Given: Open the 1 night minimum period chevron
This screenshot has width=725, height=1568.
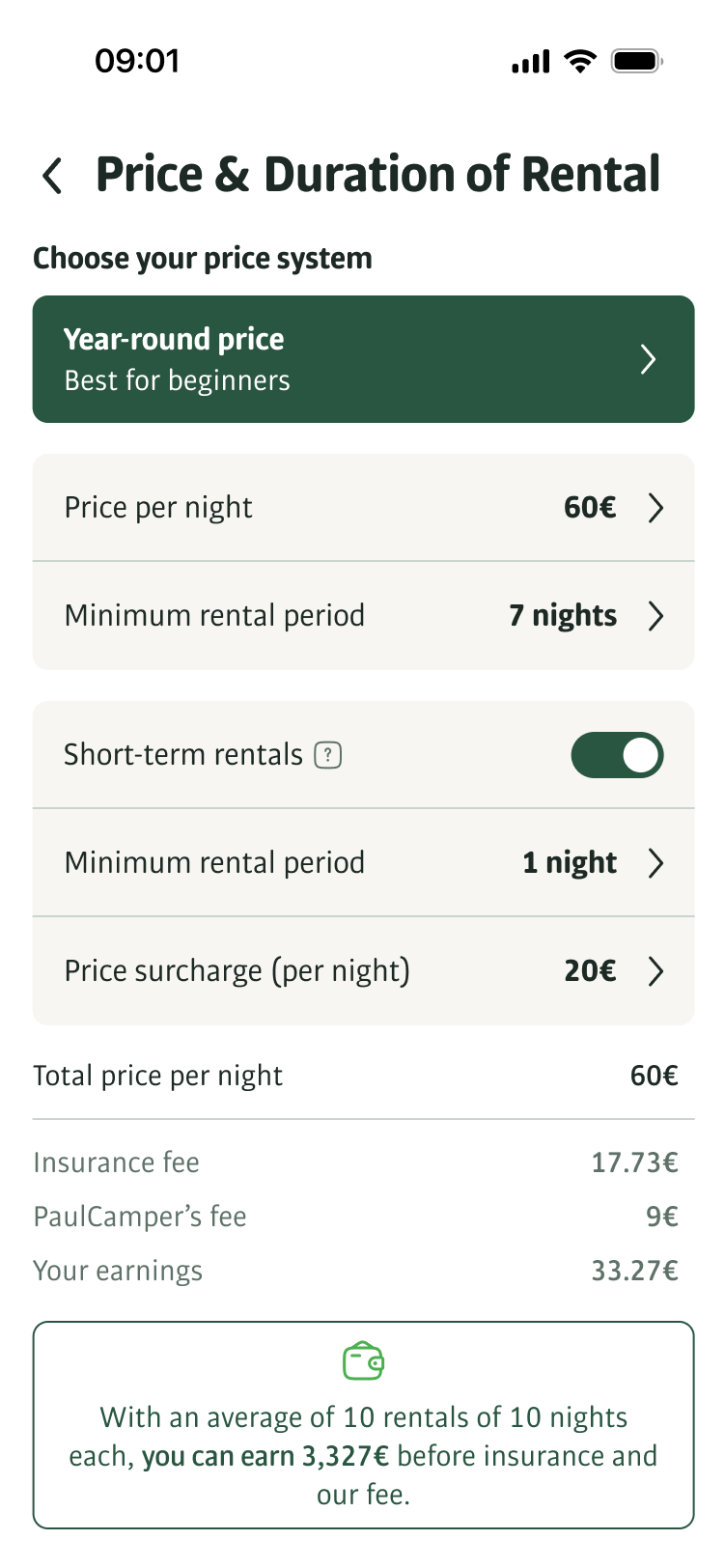Looking at the screenshot, I should point(655,863).
